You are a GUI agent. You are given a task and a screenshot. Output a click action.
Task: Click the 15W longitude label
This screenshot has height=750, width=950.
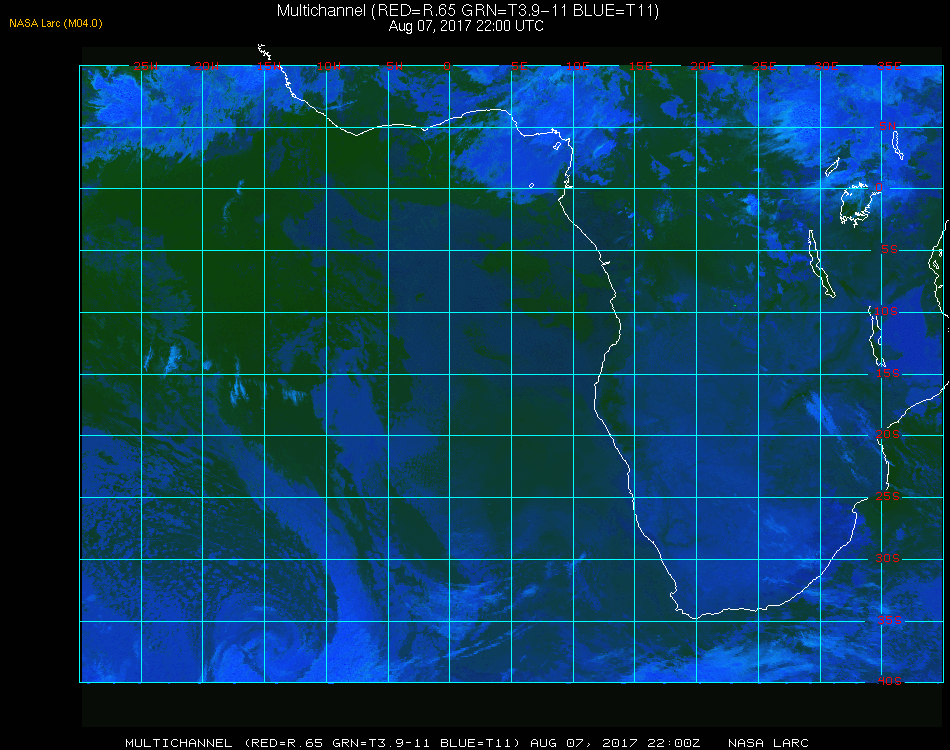click(268, 66)
